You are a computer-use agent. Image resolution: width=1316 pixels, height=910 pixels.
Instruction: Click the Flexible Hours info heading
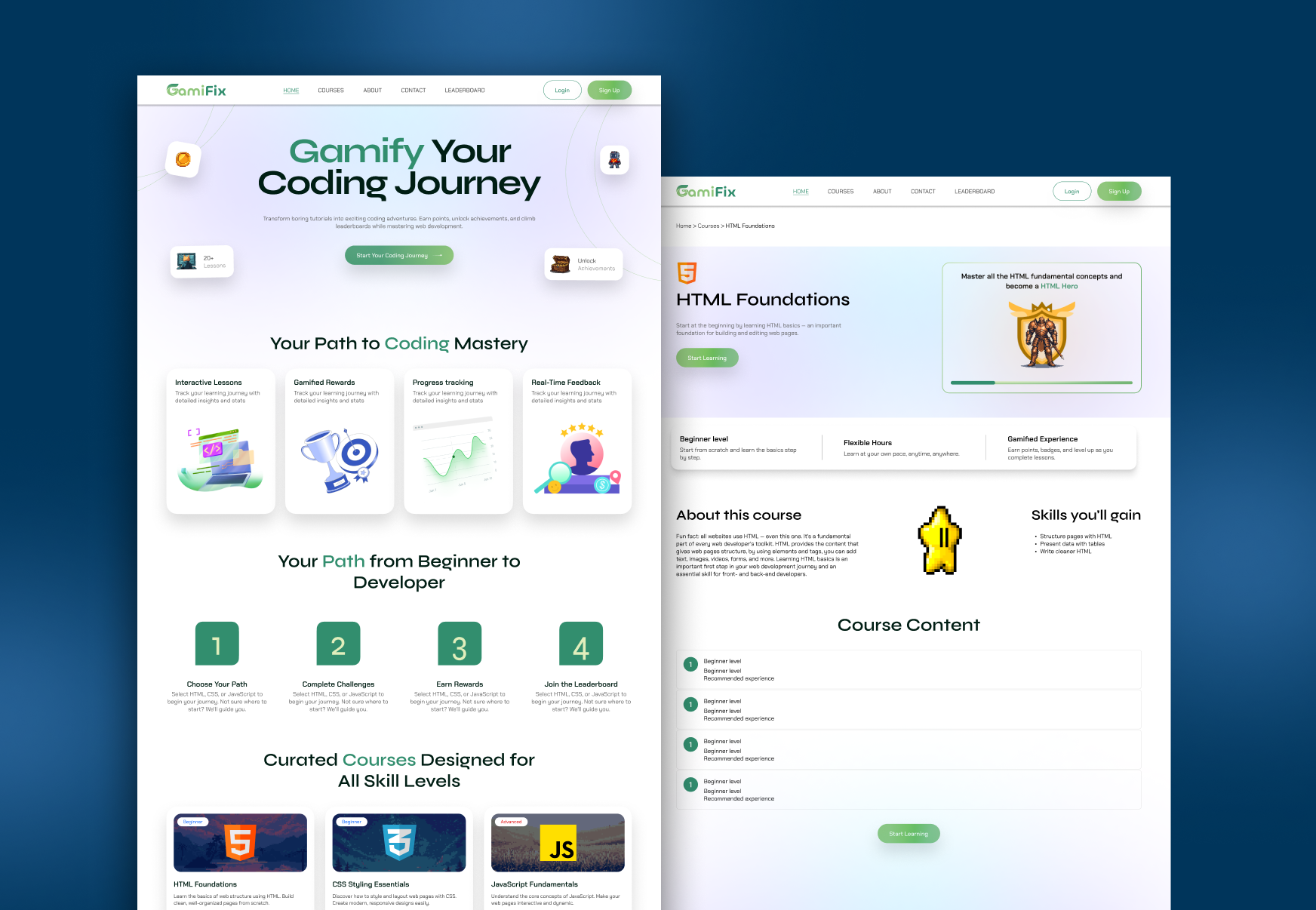click(868, 443)
